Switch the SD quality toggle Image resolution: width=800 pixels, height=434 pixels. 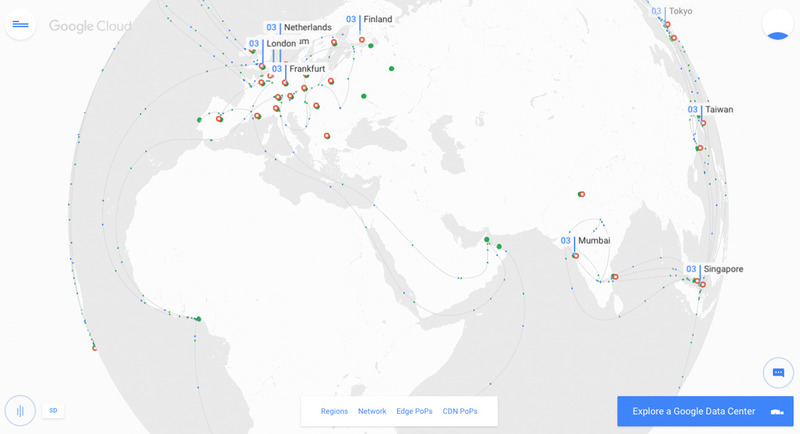pos(53,411)
